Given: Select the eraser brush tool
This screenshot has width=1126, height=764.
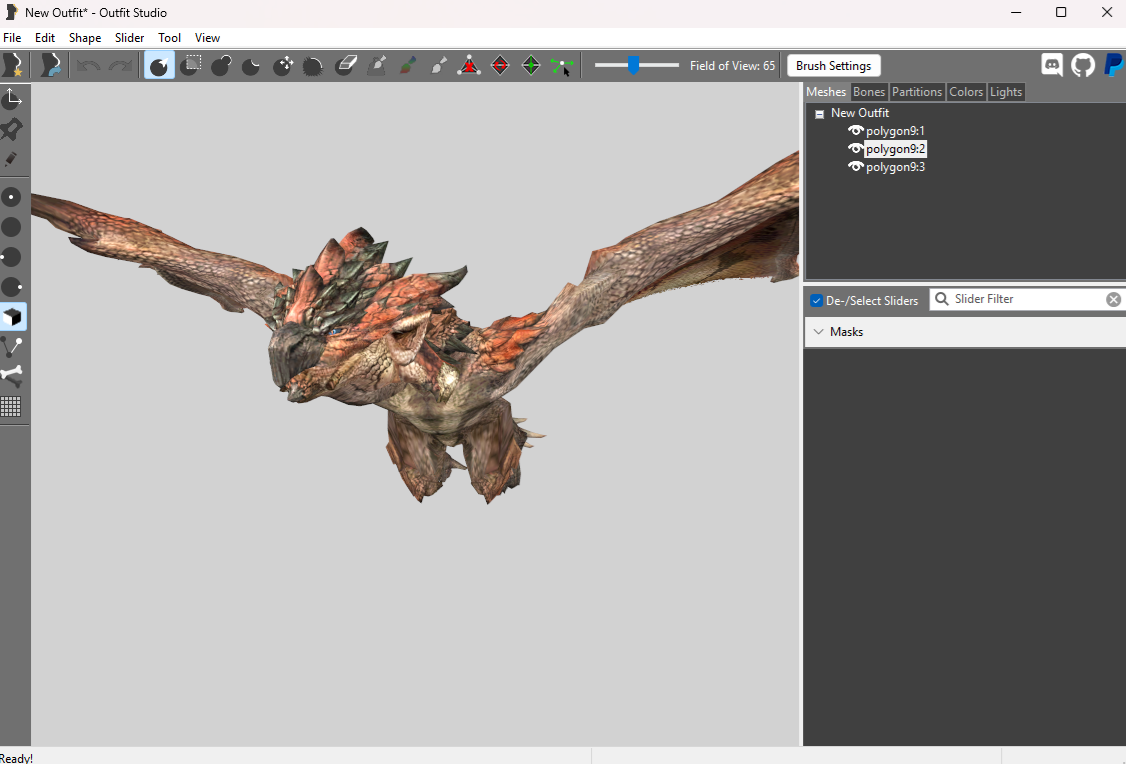Looking at the screenshot, I should (x=346, y=66).
